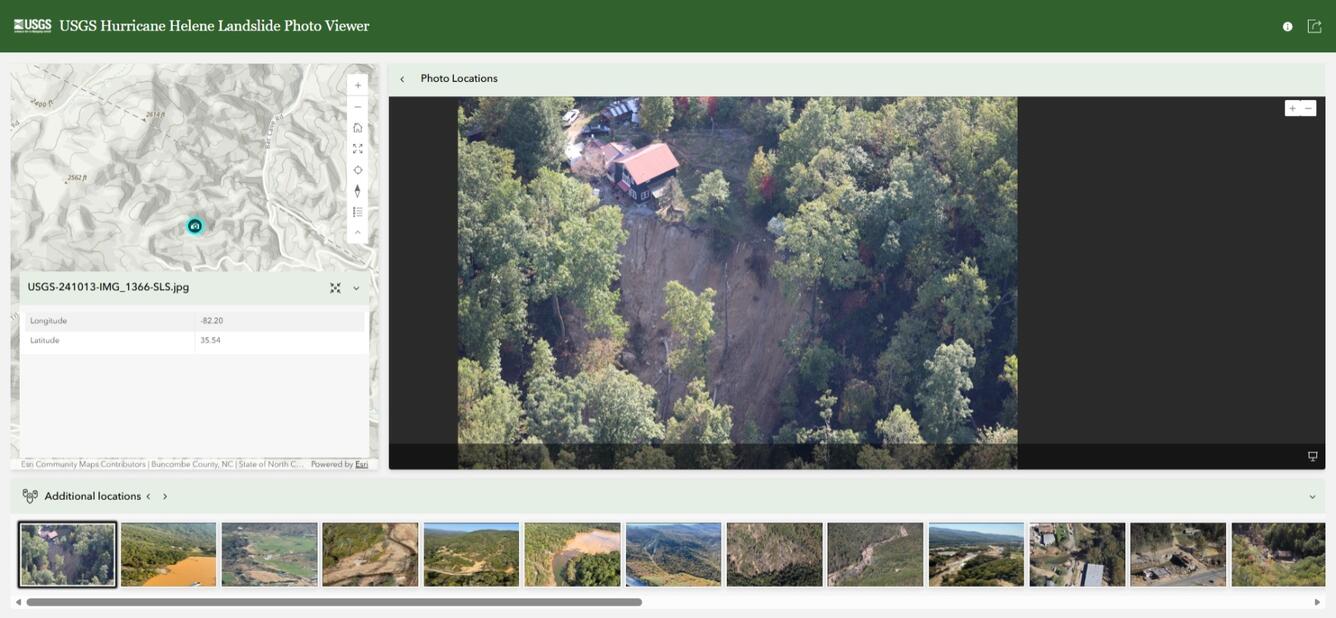Open the photo in presentation view
The image size is (1336, 618).
point(1313,456)
